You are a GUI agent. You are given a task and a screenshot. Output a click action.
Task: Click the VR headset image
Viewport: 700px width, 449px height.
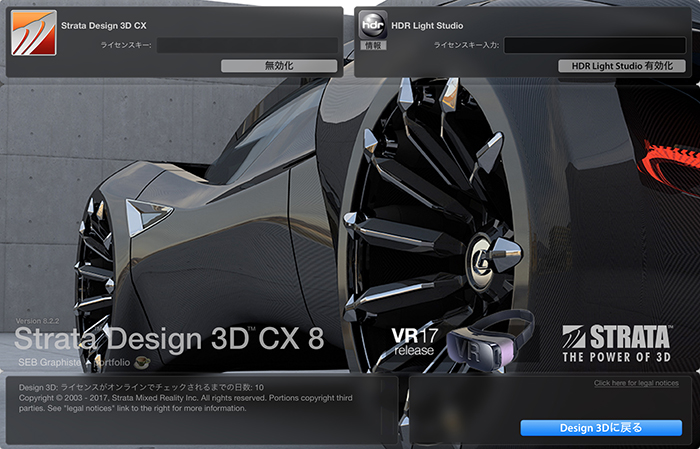(490, 341)
